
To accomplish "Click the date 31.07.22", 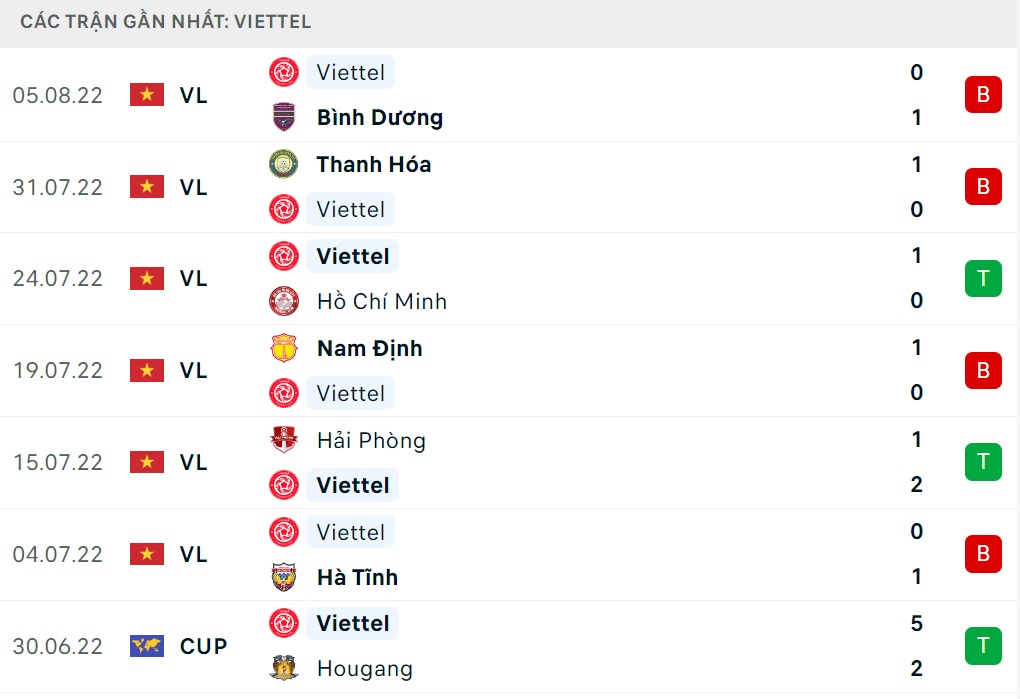I will [55, 187].
